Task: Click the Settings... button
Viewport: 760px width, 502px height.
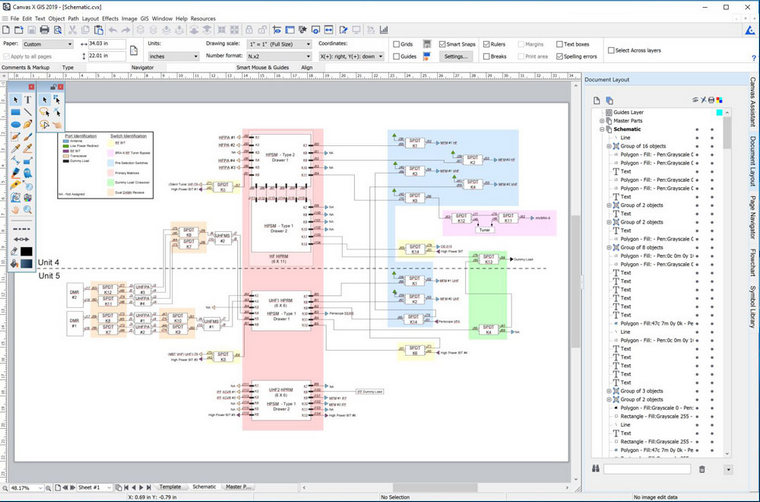Action: pyautogui.click(x=456, y=57)
